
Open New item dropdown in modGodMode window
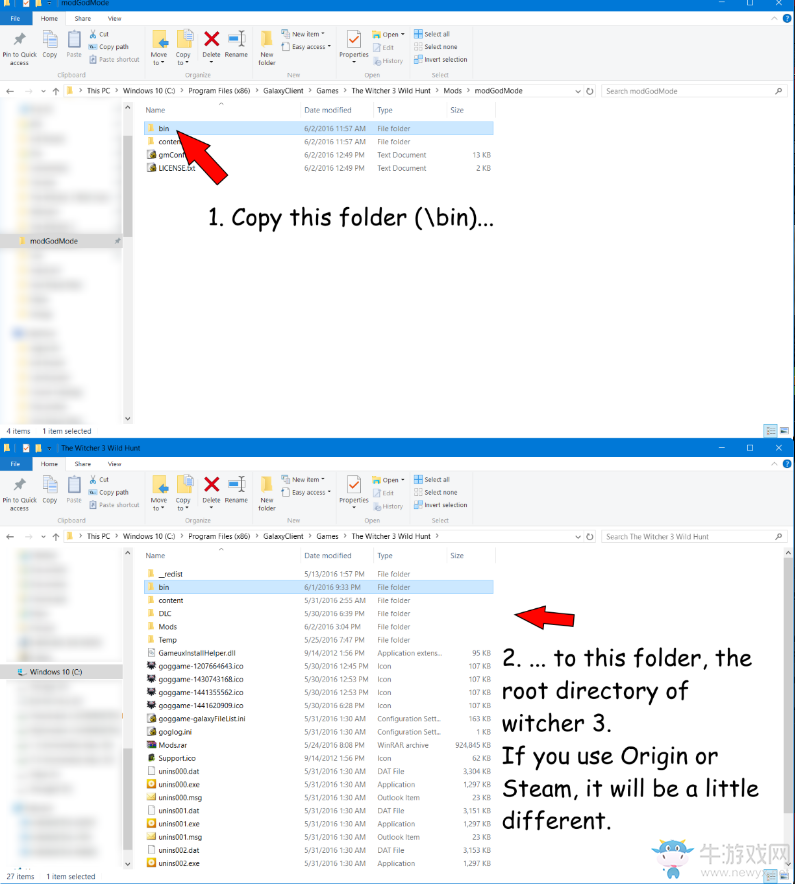[303, 34]
